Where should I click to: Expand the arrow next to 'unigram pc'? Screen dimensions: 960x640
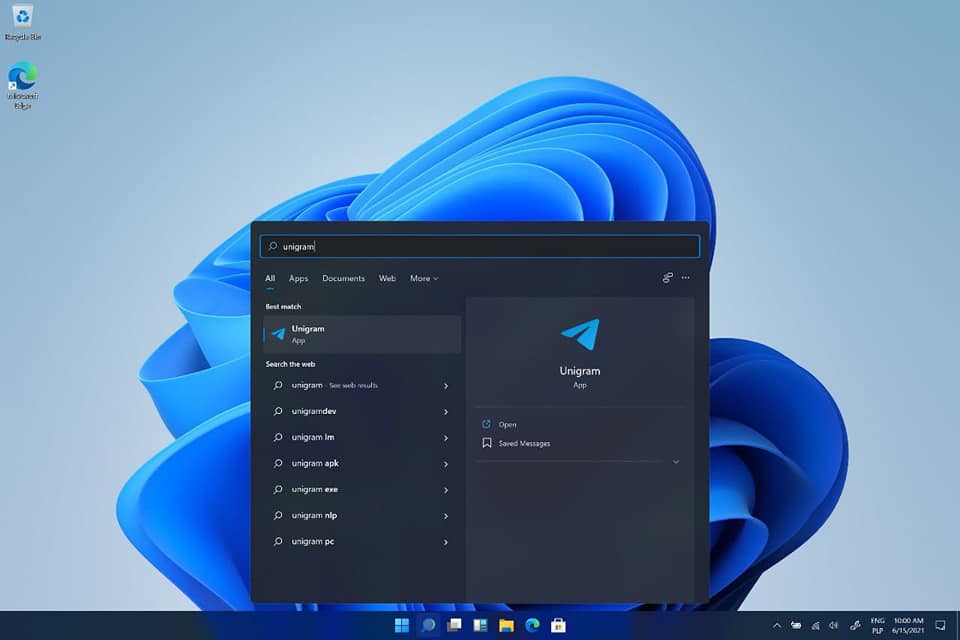tap(446, 542)
